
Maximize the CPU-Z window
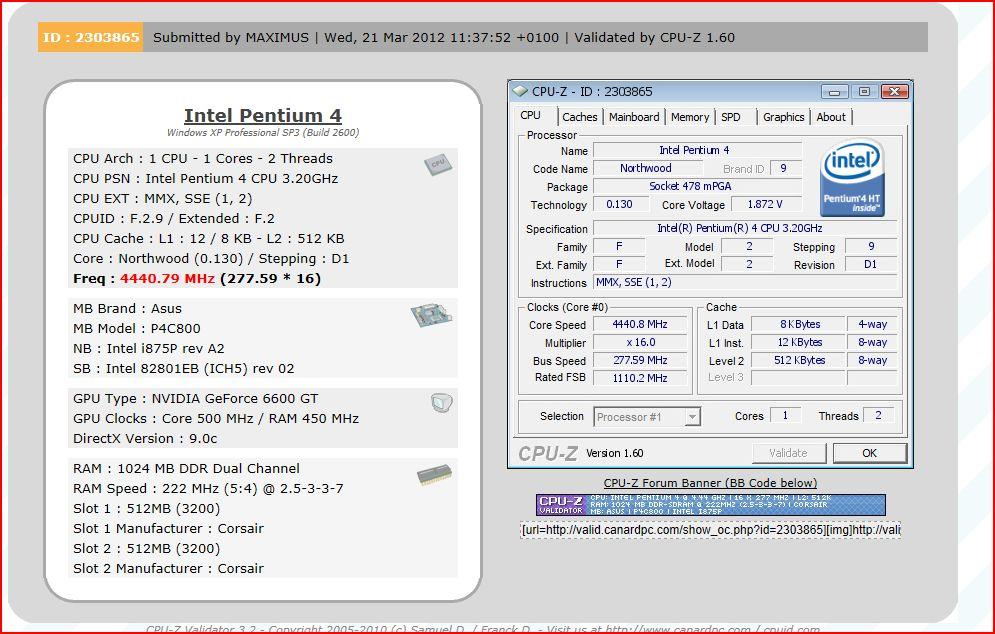[864, 91]
